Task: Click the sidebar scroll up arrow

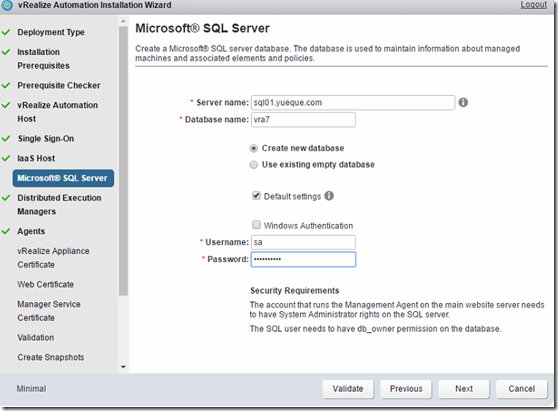Action: (123, 21)
